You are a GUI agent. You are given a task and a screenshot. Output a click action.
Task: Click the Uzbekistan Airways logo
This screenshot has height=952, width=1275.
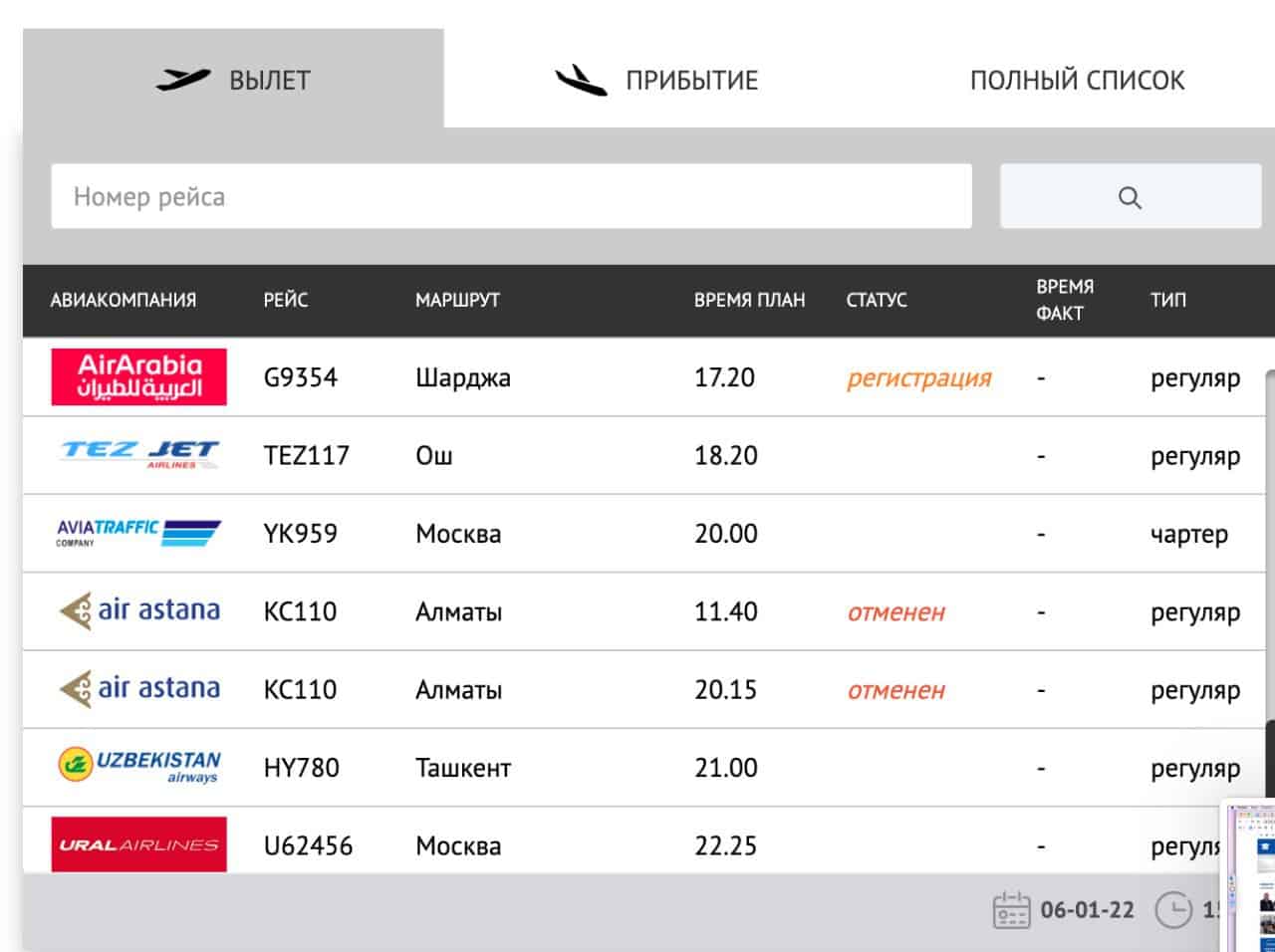(138, 767)
